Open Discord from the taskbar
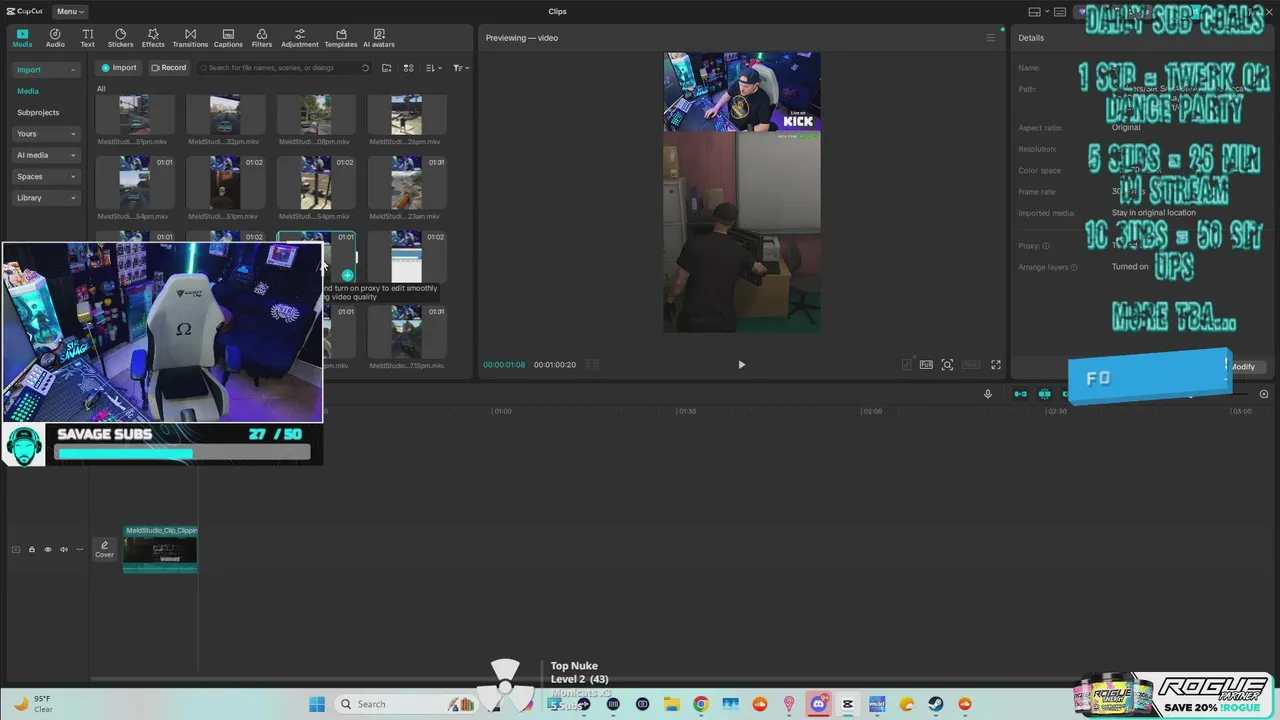This screenshot has width=1280, height=720. point(819,704)
